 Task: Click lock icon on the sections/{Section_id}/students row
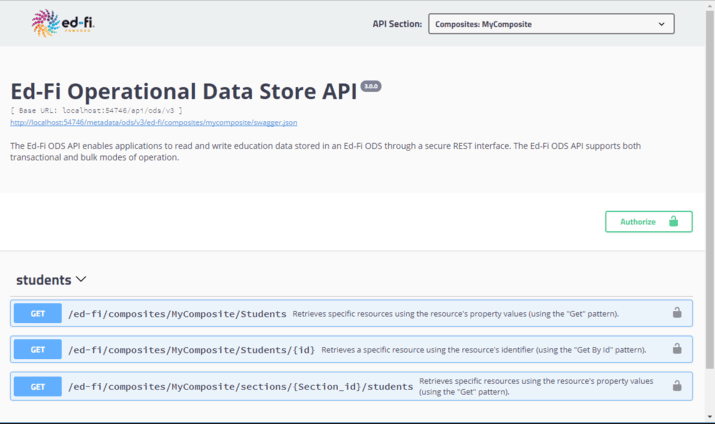pyautogui.click(x=677, y=385)
